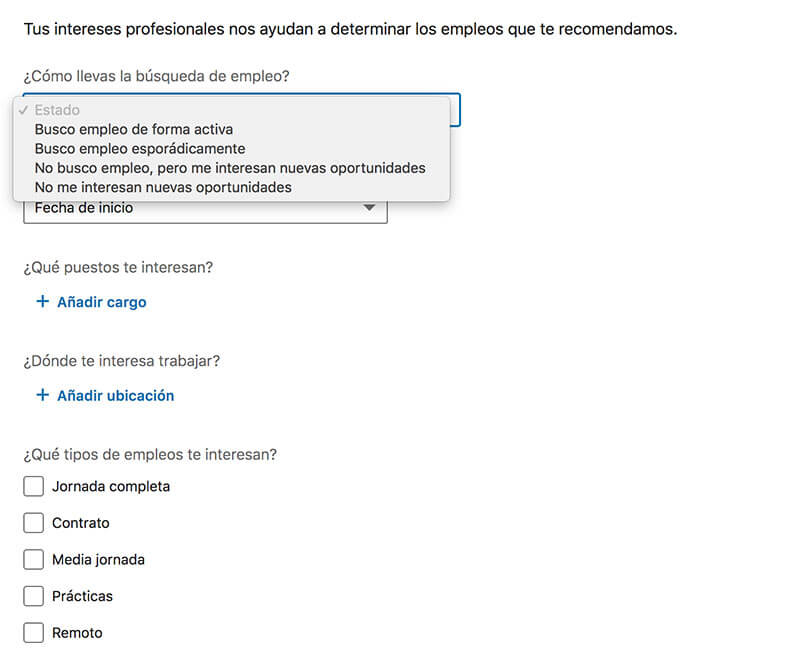Click the plus icon beside Añadir cargo
Viewport: 800px width, 651px height.
(42, 302)
